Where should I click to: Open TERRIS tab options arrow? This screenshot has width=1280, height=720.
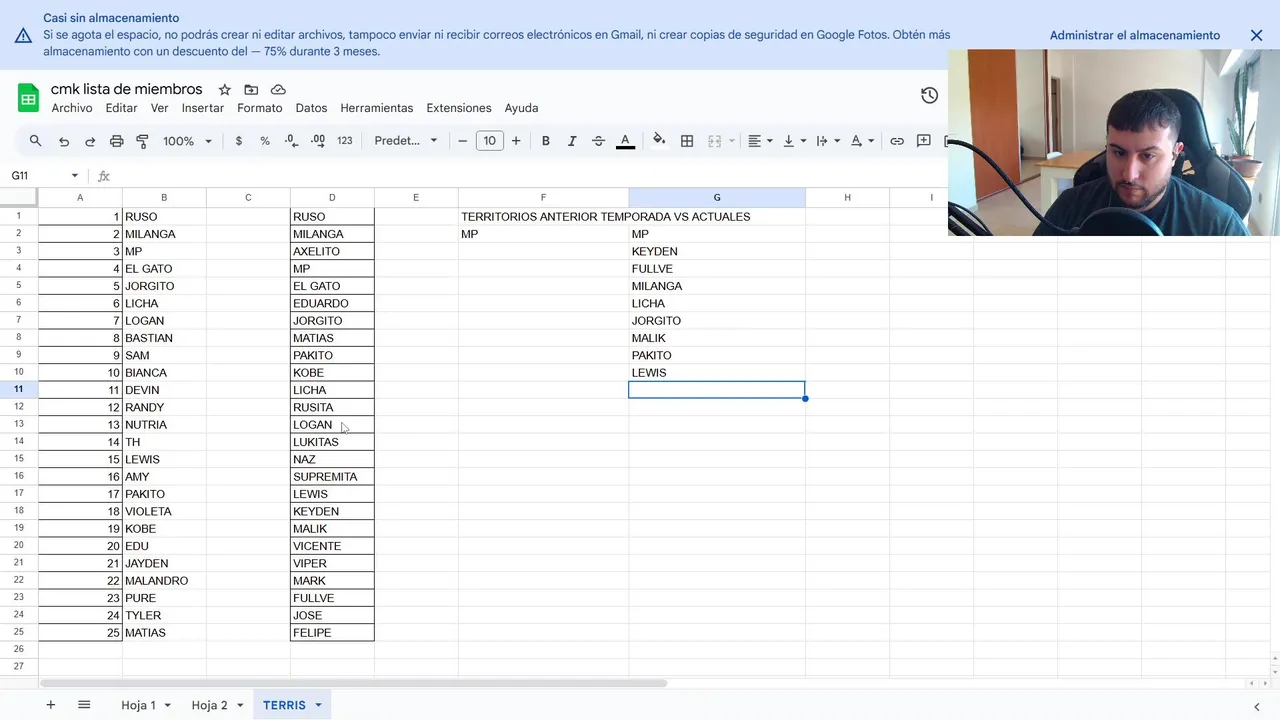(x=318, y=705)
